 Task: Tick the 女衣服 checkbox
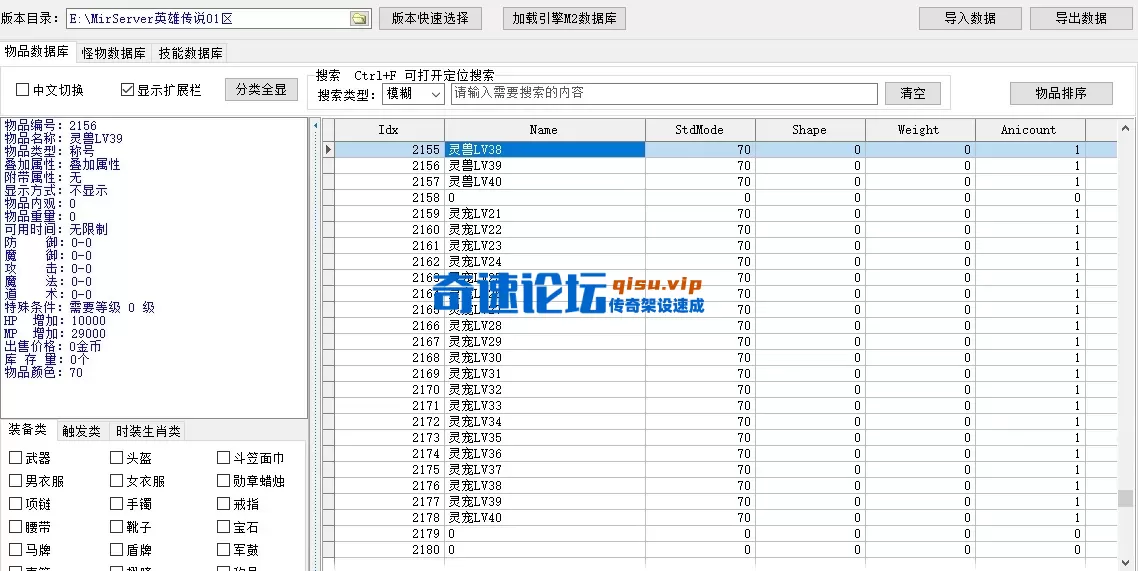click(116, 481)
